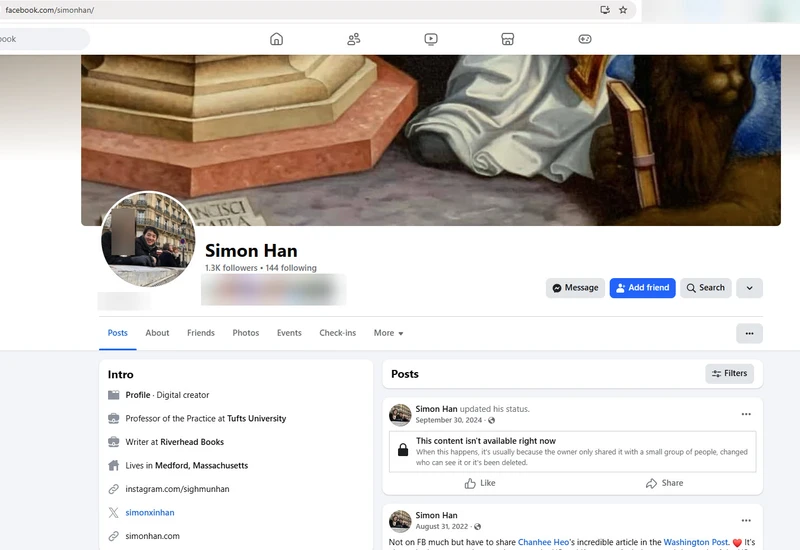Open the Chanhee Heo link
The height and width of the screenshot is (550, 800).
[543, 542]
